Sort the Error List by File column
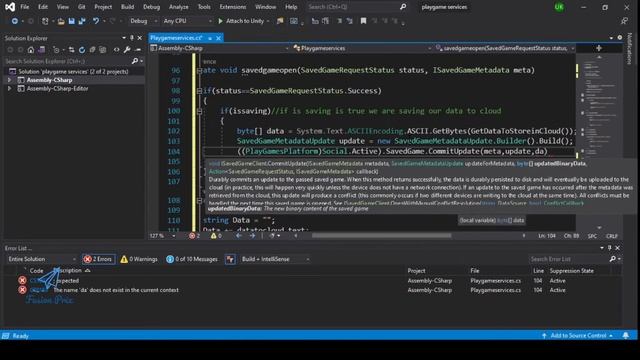The height and width of the screenshot is (360, 640). (474, 271)
